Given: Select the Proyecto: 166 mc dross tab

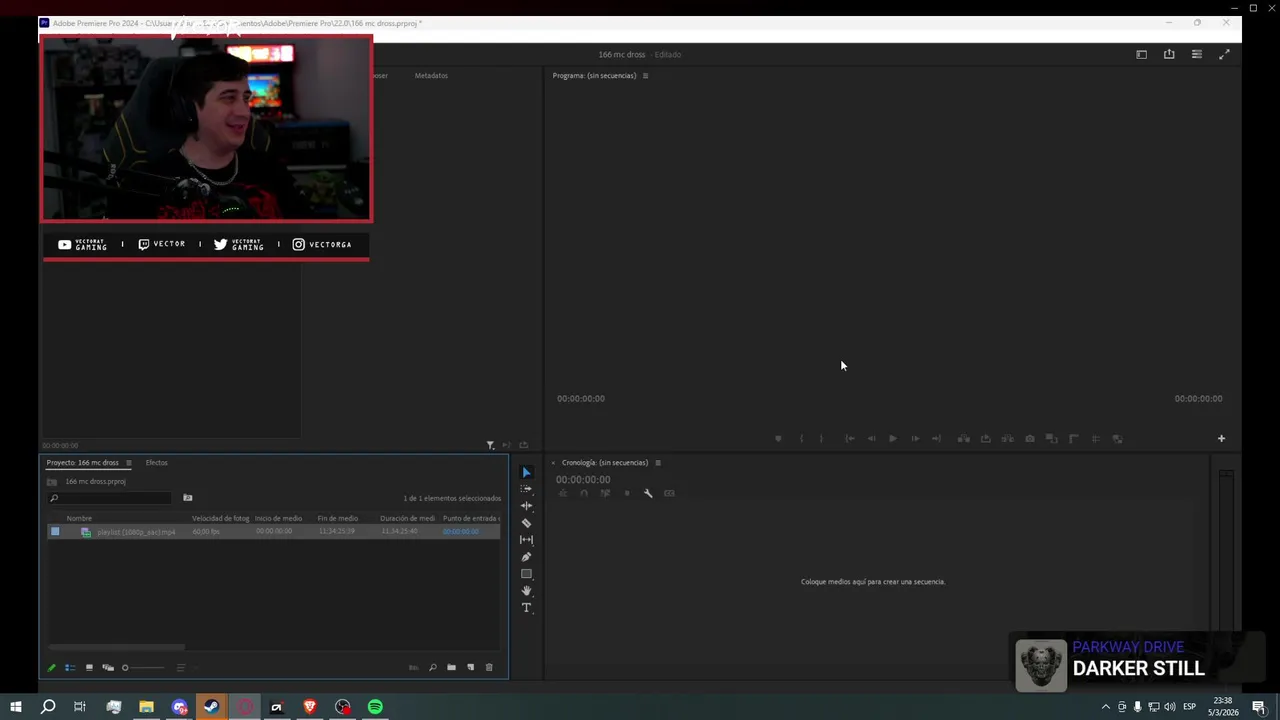Looking at the screenshot, I should tap(82, 463).
